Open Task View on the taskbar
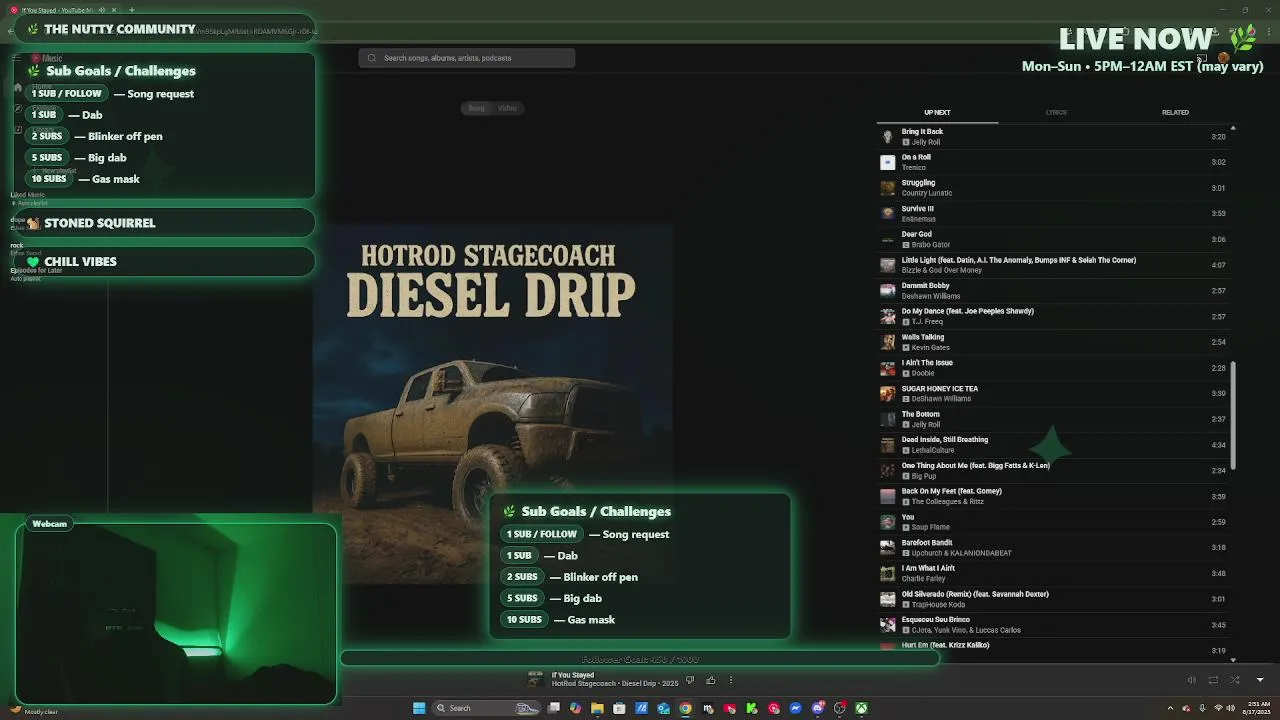The height and width of the screenshot is (720, 1280). (554, 708)
